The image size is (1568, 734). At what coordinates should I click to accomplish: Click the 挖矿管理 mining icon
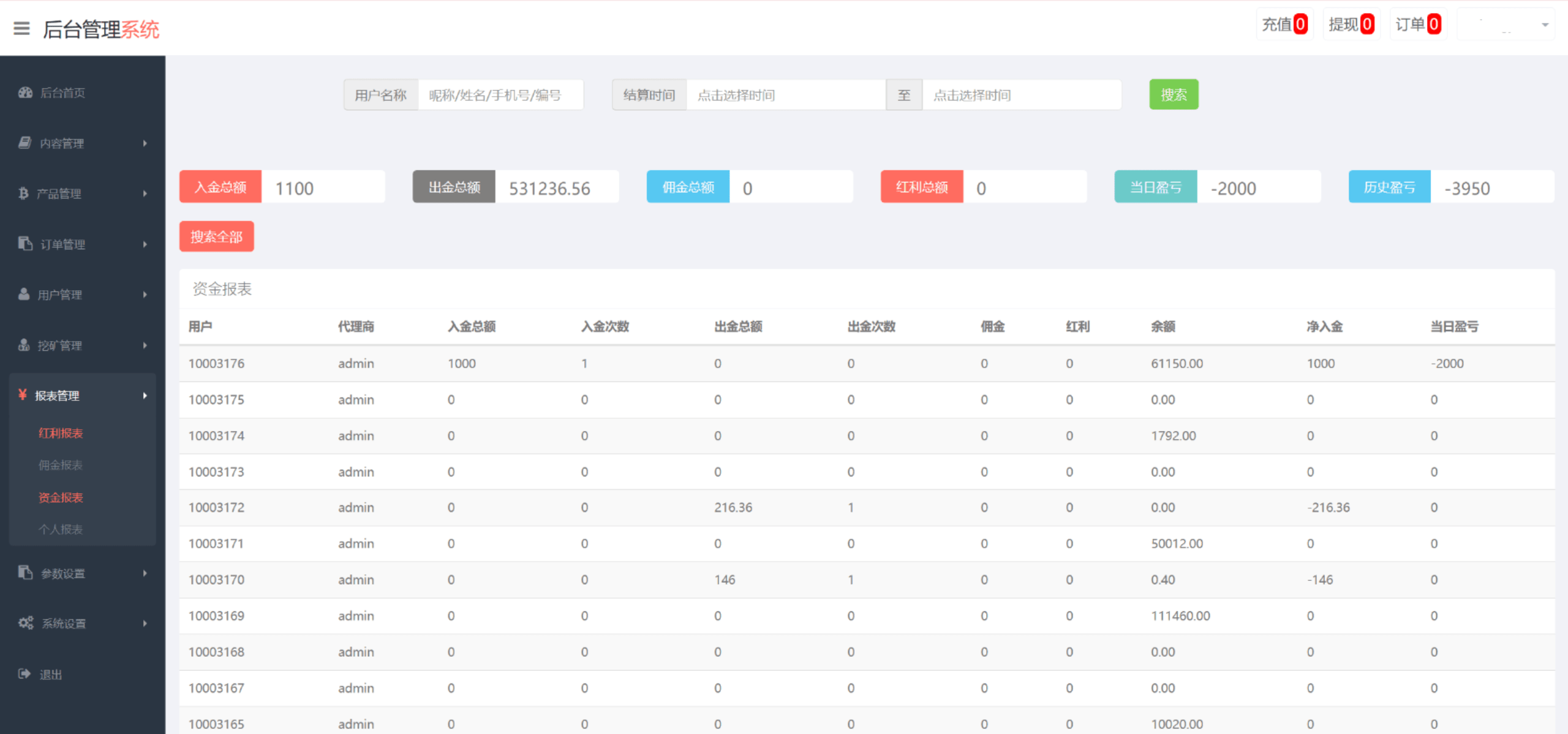[x=24, y=345]
